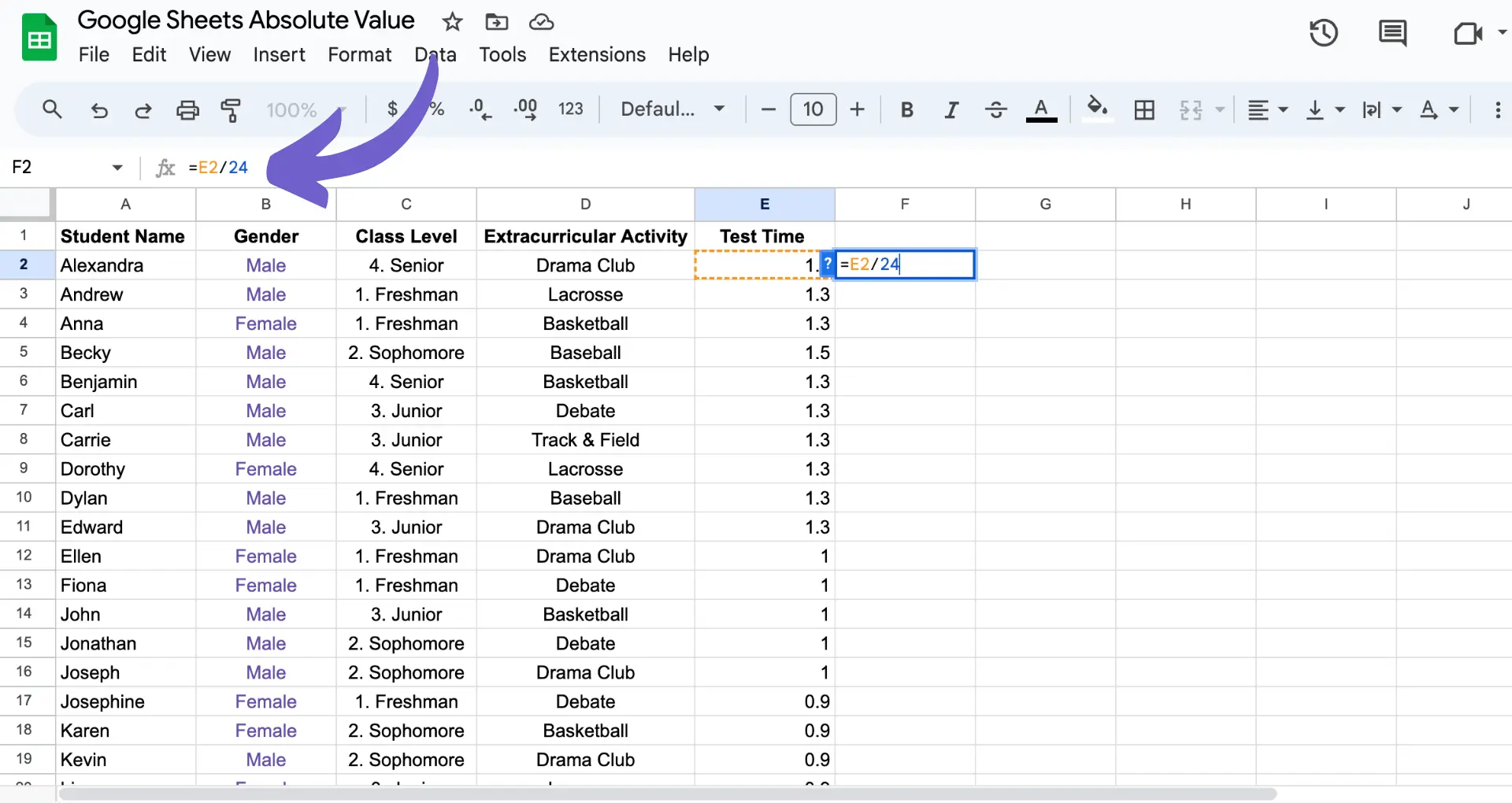Screen dimensions: 1512x803
Task: Increase font size with plus
Action: click(x=858, y=109)
